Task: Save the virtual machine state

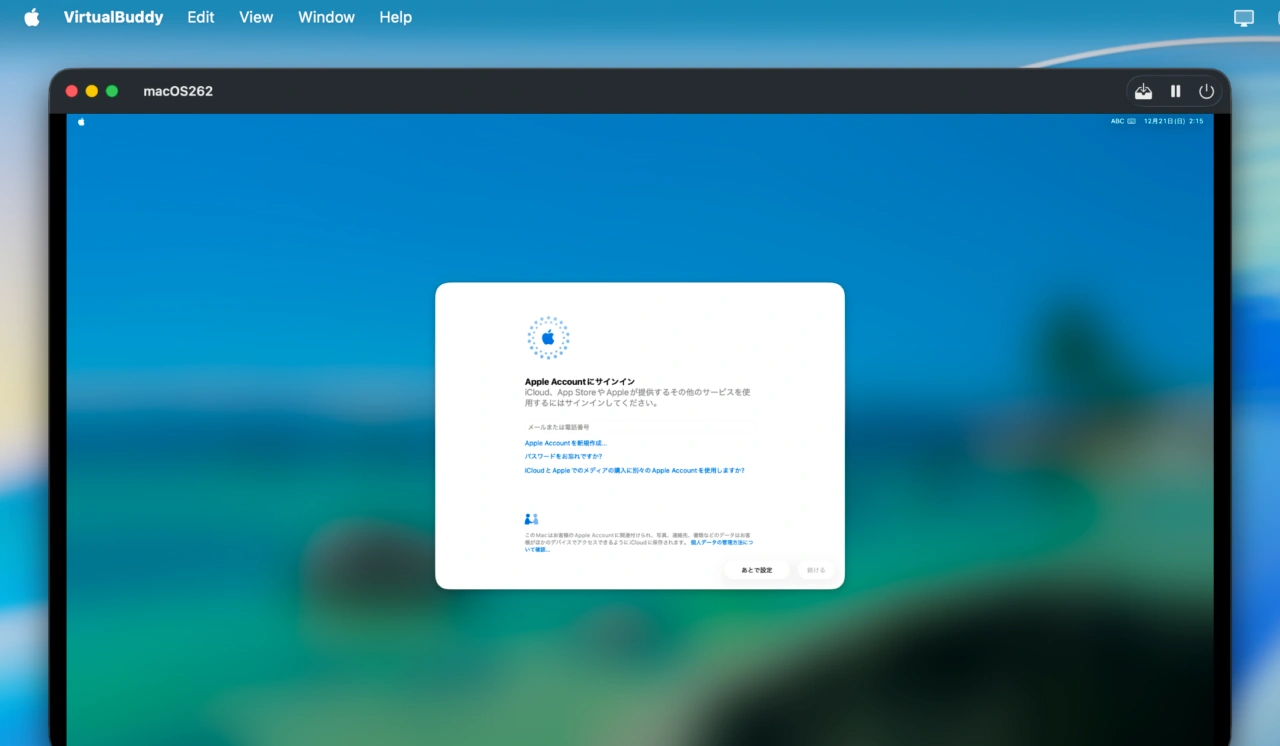Action: [1143, 91]
